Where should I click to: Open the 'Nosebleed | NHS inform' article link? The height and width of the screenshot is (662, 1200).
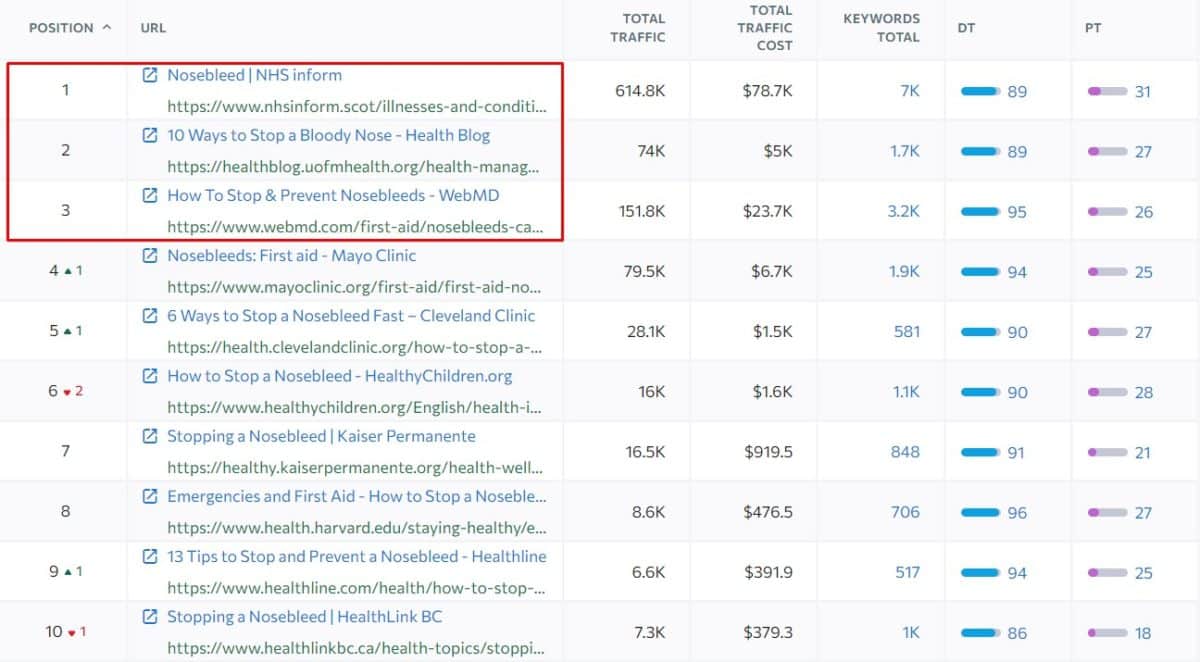(x=252, y=74)
